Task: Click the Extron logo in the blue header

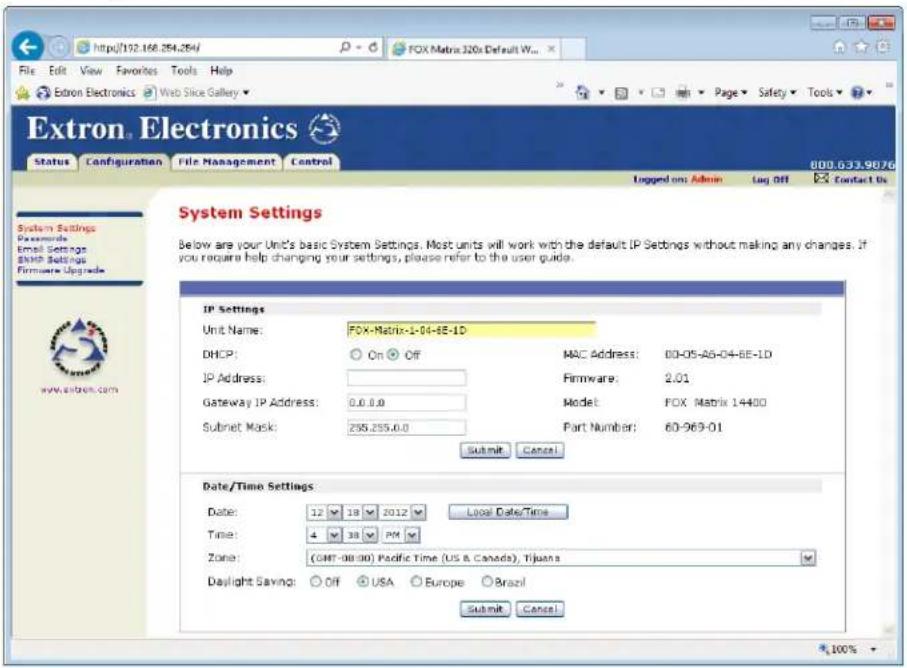Action: [x=325, y=128]
